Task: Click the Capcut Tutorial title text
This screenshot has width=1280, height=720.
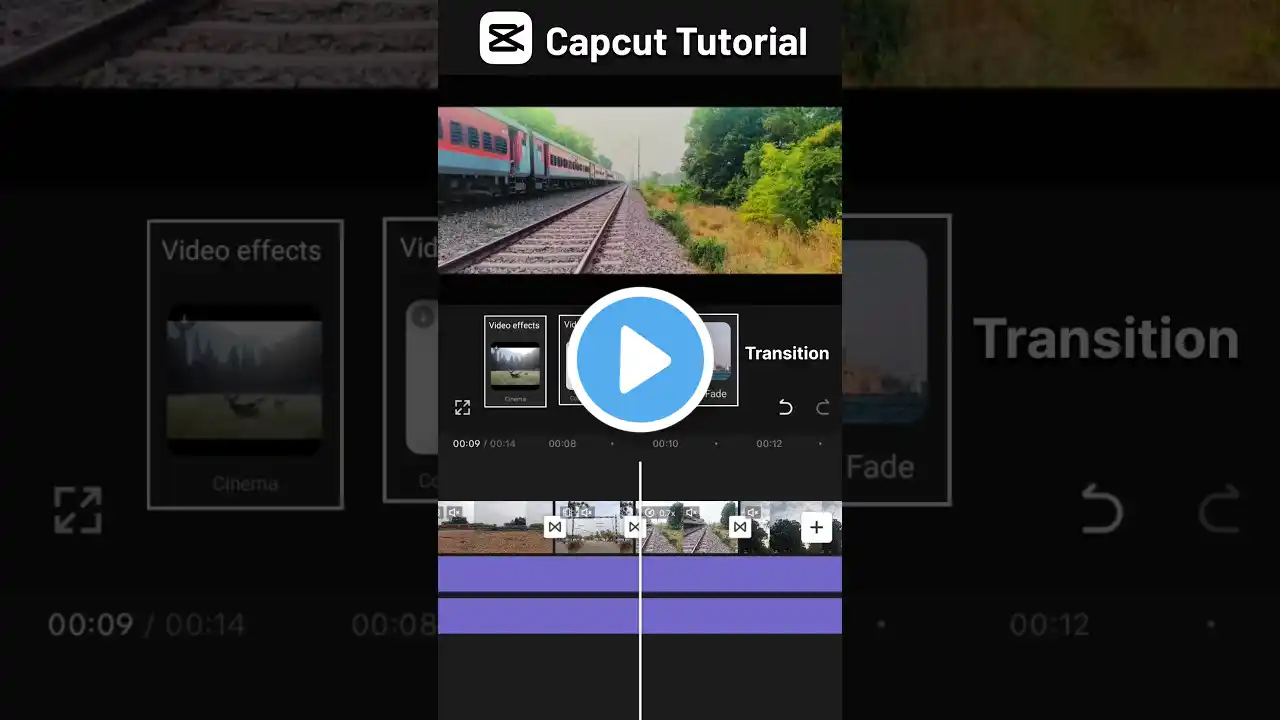Action: 676,42
